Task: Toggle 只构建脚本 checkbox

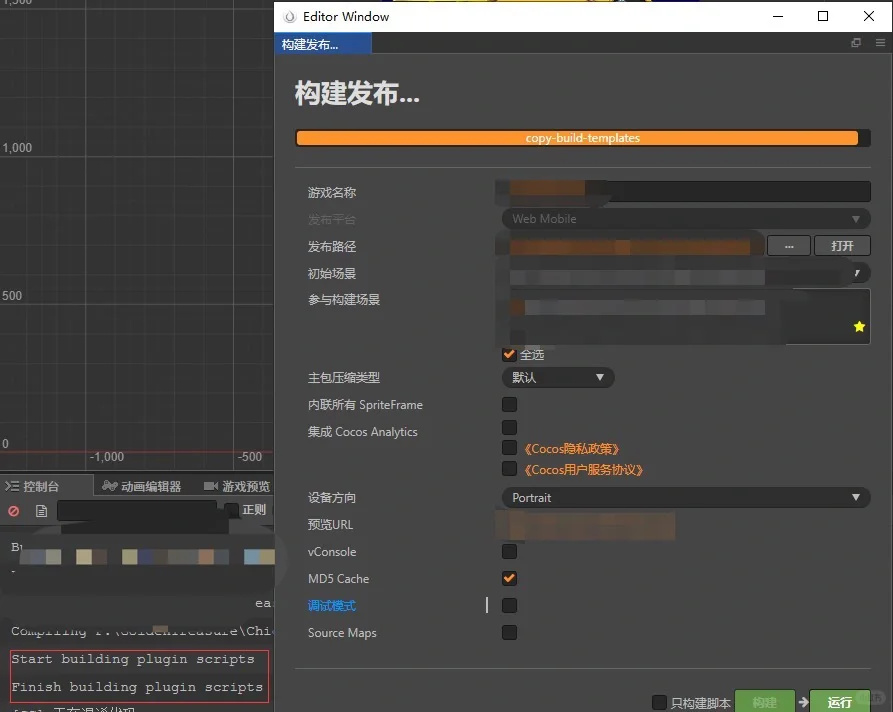Action: (659, 702)
